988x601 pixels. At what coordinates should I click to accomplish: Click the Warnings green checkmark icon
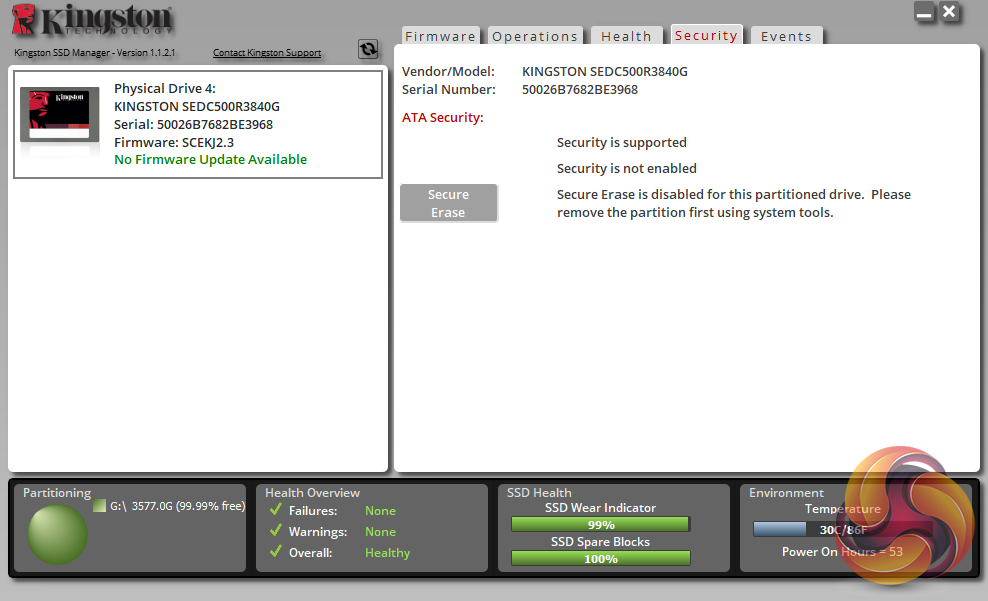(x=275, y=530)
